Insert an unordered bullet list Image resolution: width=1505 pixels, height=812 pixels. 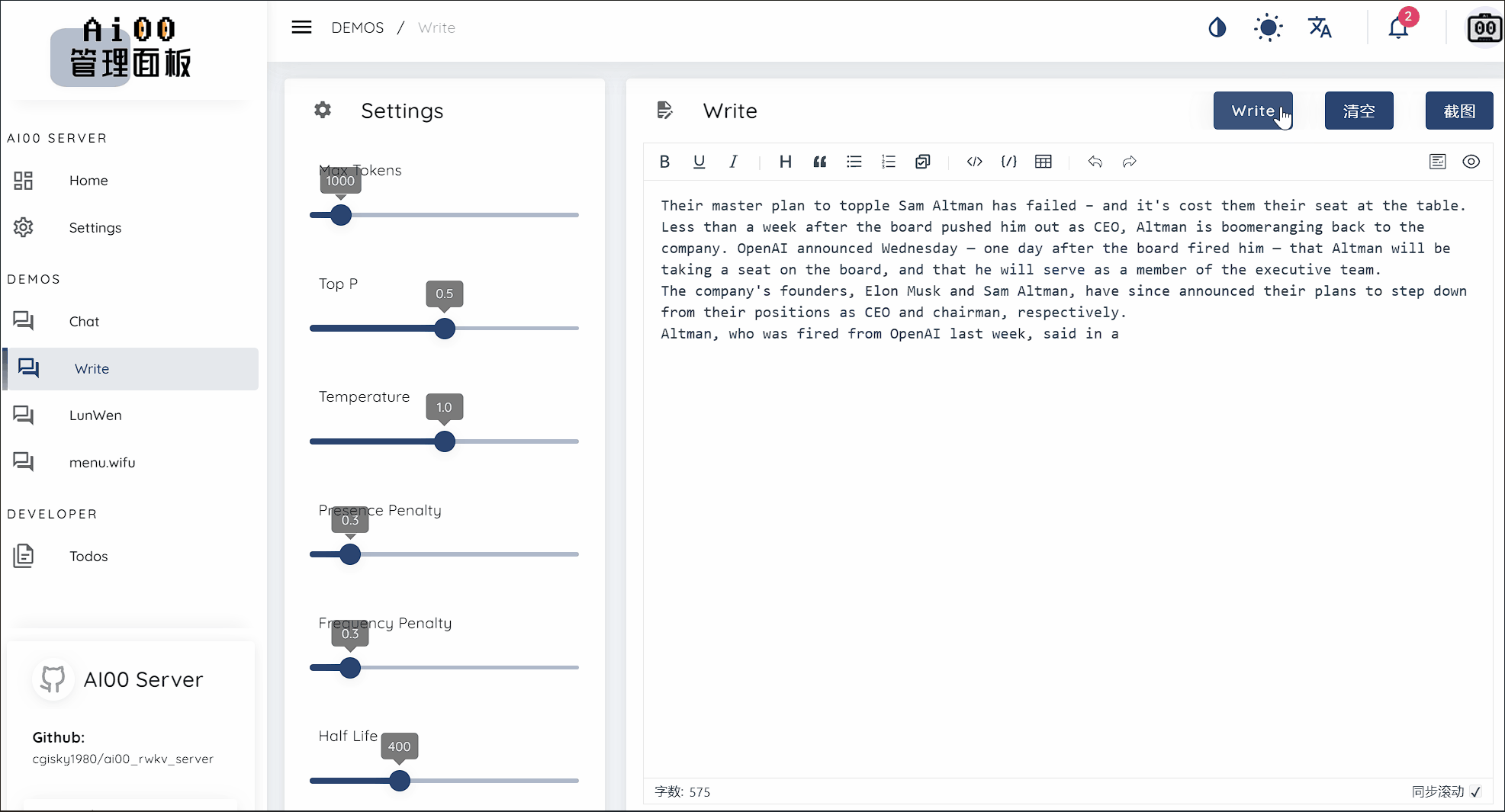point(854,162)
